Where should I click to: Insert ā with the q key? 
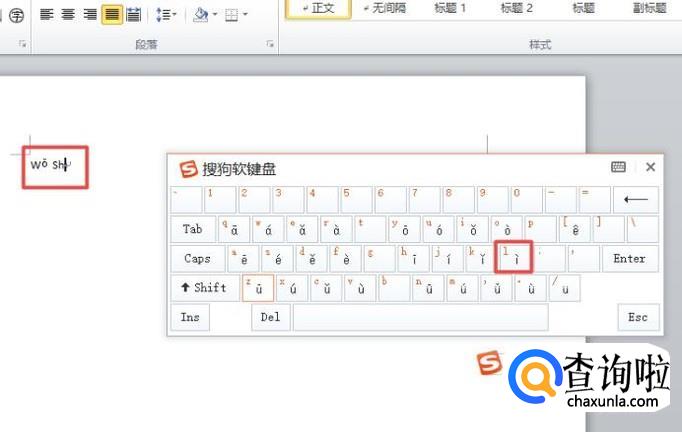point(234,229)
